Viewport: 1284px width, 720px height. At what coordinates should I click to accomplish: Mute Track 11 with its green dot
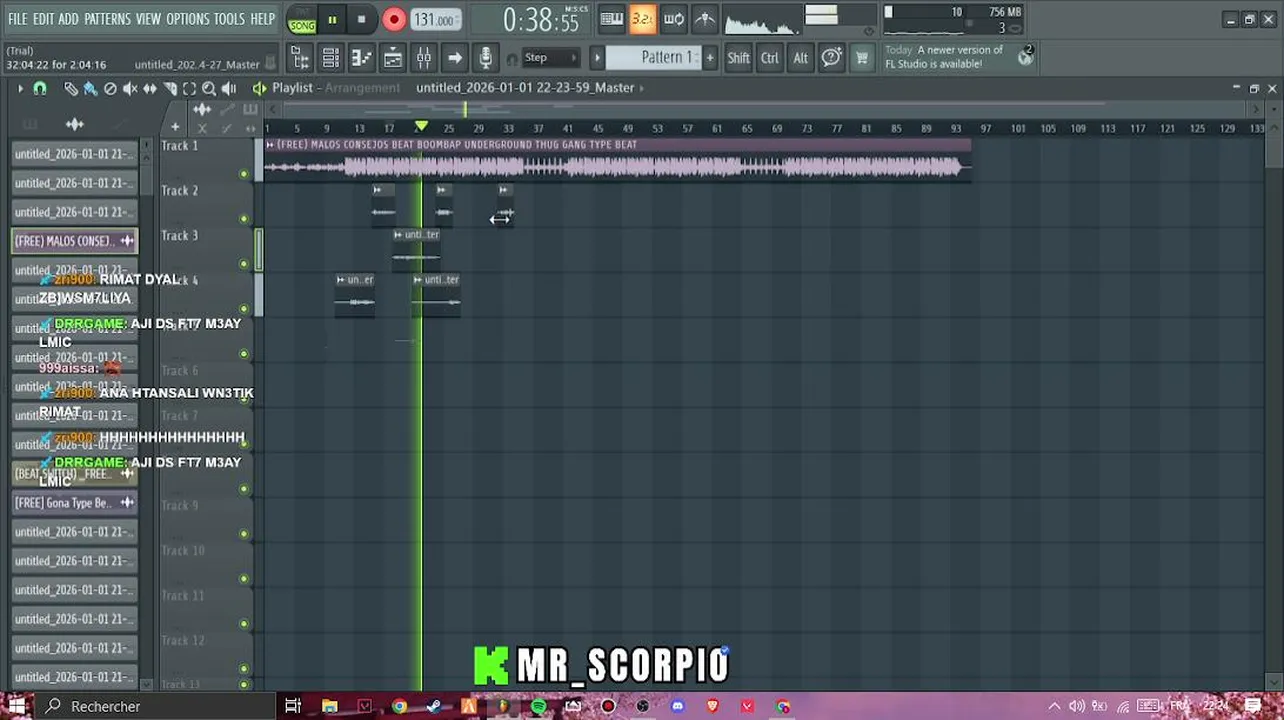[243, 624]
